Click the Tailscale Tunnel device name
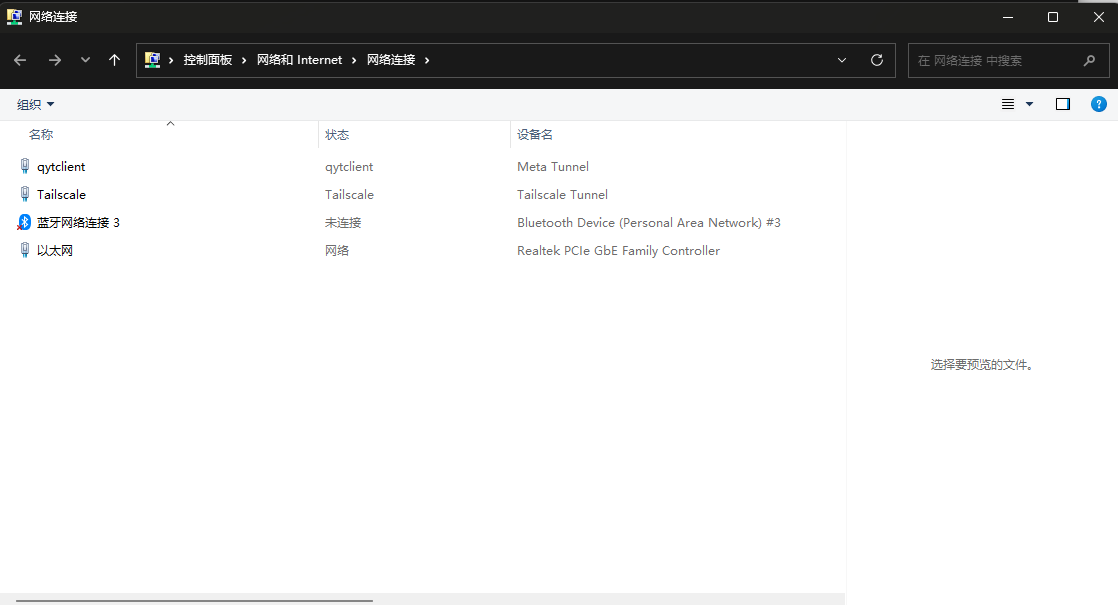 [563, 195]
